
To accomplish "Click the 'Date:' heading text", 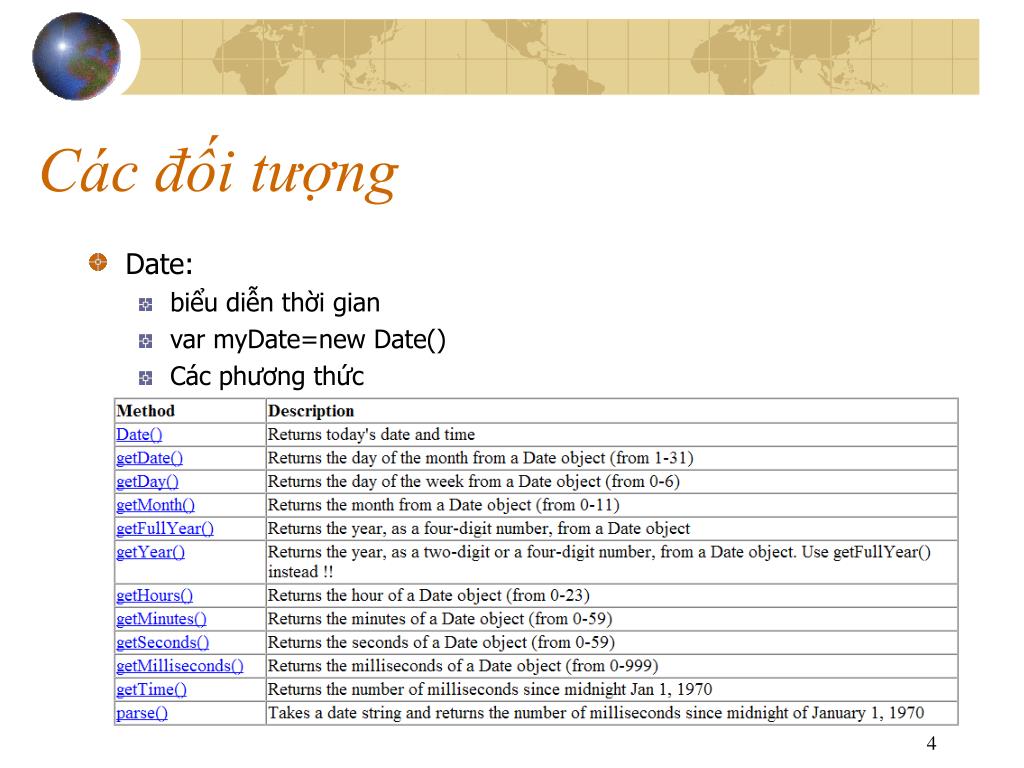I will coord(159,264).
